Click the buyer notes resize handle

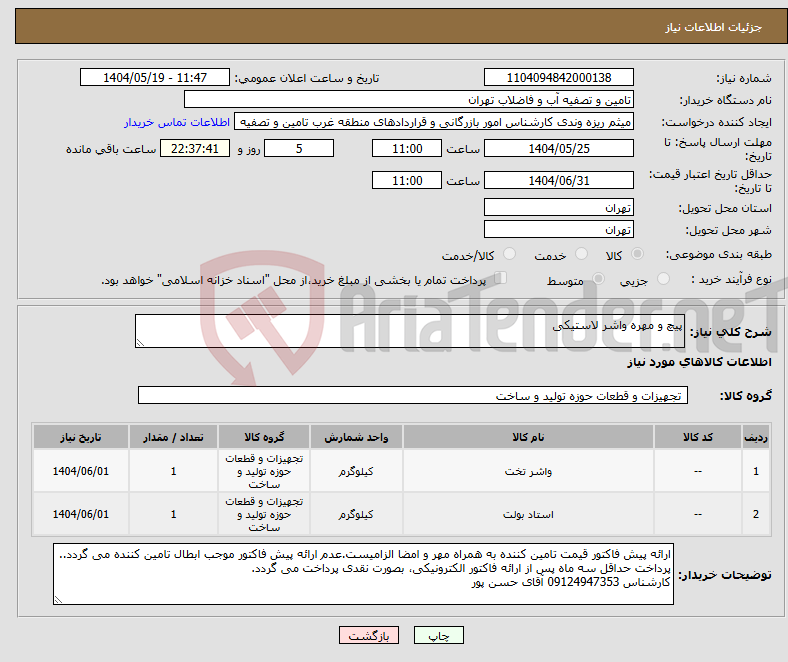coord(58,600)
